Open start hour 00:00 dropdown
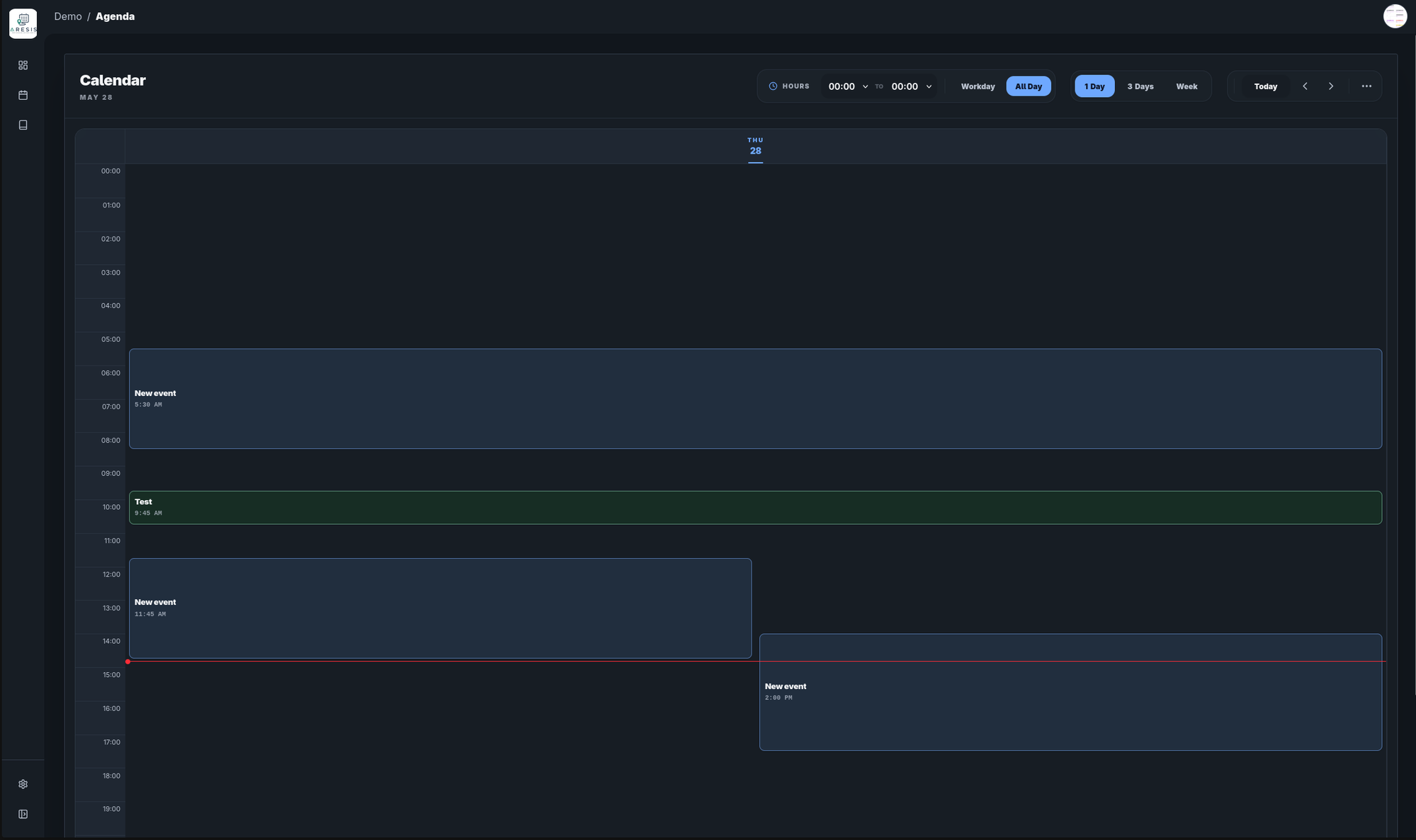Image resolution: width=1416 pixels, height=840 pixels. [848, 86]
